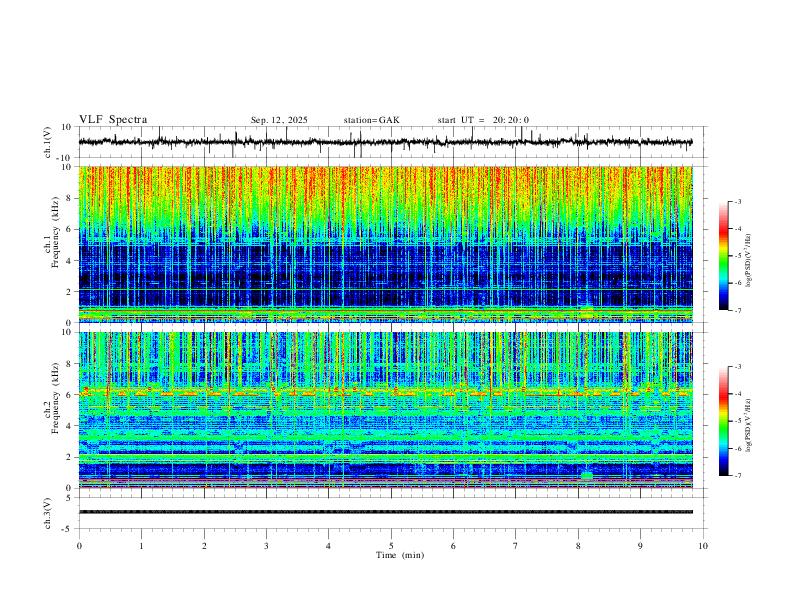This screenshot has width=792, height=612.
Task: Click the "ch.1(V)" waveform axis label
Action: (48, 142)
